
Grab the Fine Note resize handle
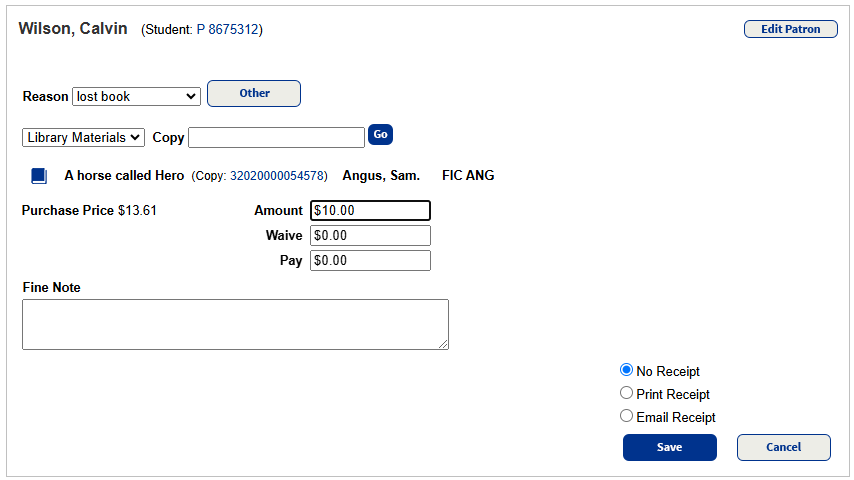(x=443, y=344)
